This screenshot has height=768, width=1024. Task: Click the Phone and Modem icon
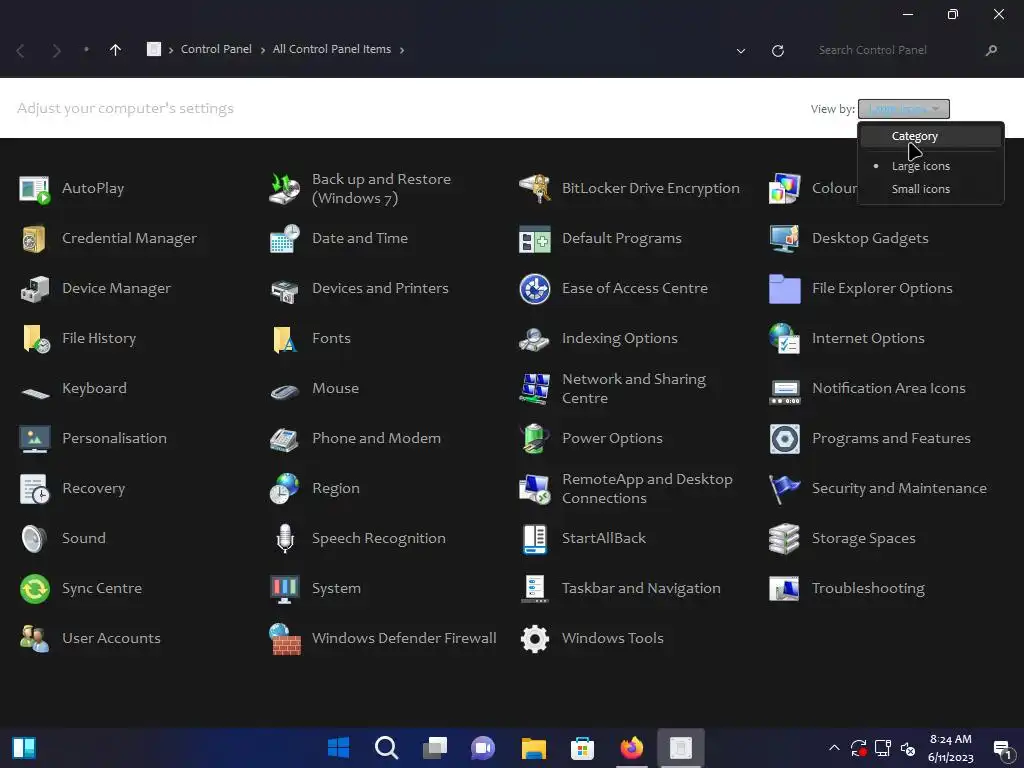285,439
